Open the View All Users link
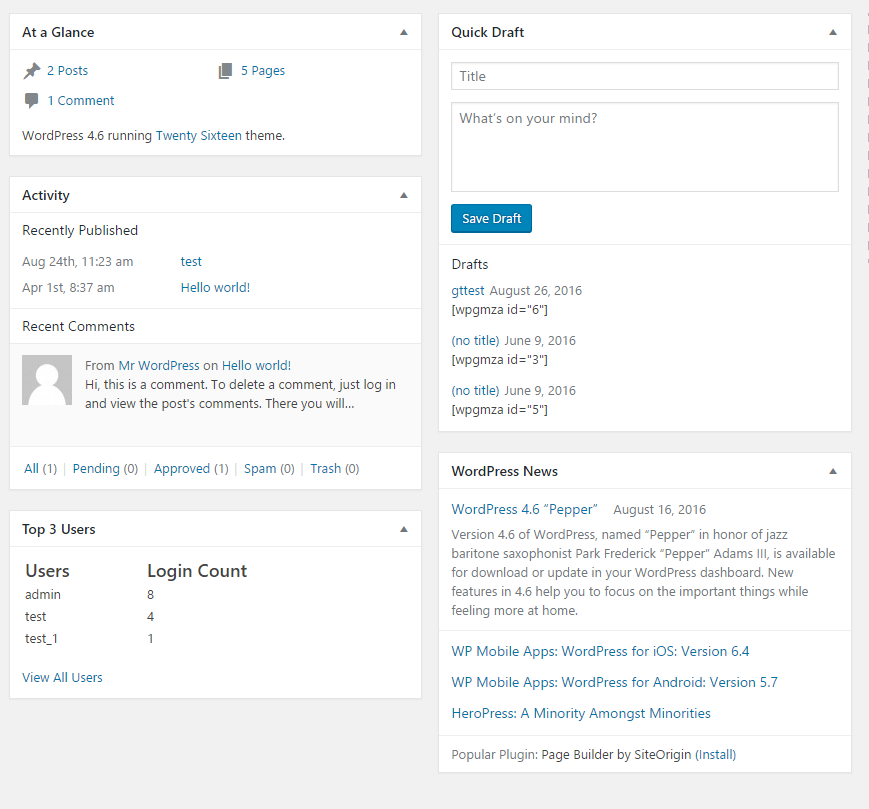869x809 pixels. point(62,677)
